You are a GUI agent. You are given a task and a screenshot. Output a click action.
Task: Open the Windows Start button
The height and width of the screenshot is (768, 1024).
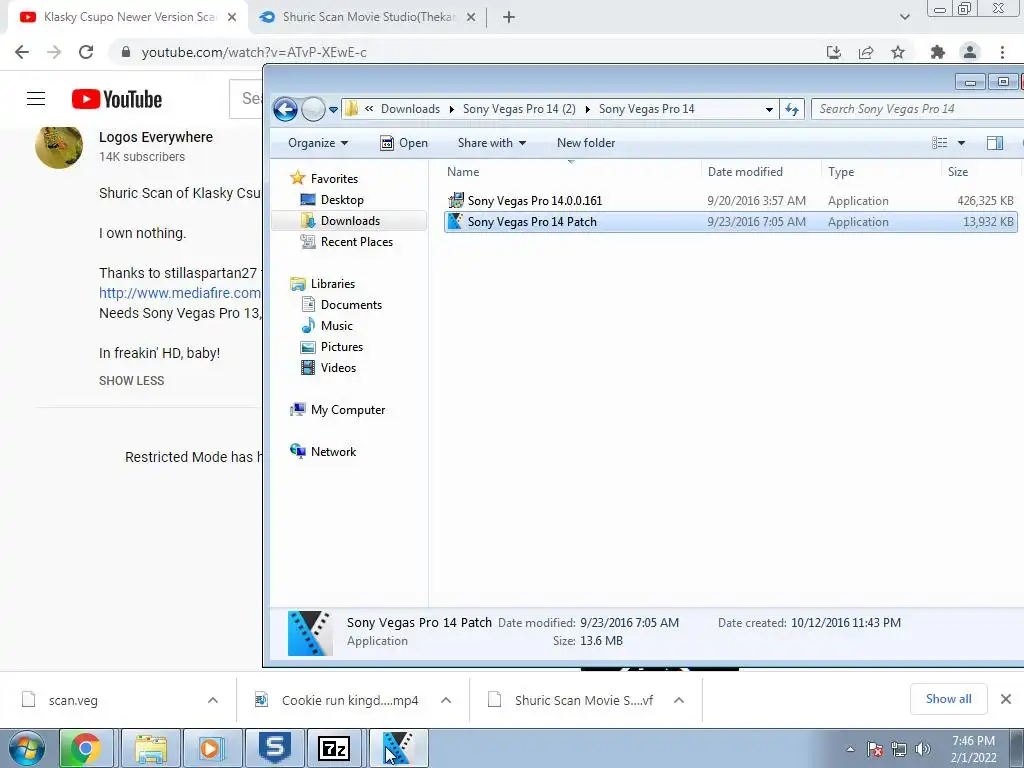click(27, 748)
